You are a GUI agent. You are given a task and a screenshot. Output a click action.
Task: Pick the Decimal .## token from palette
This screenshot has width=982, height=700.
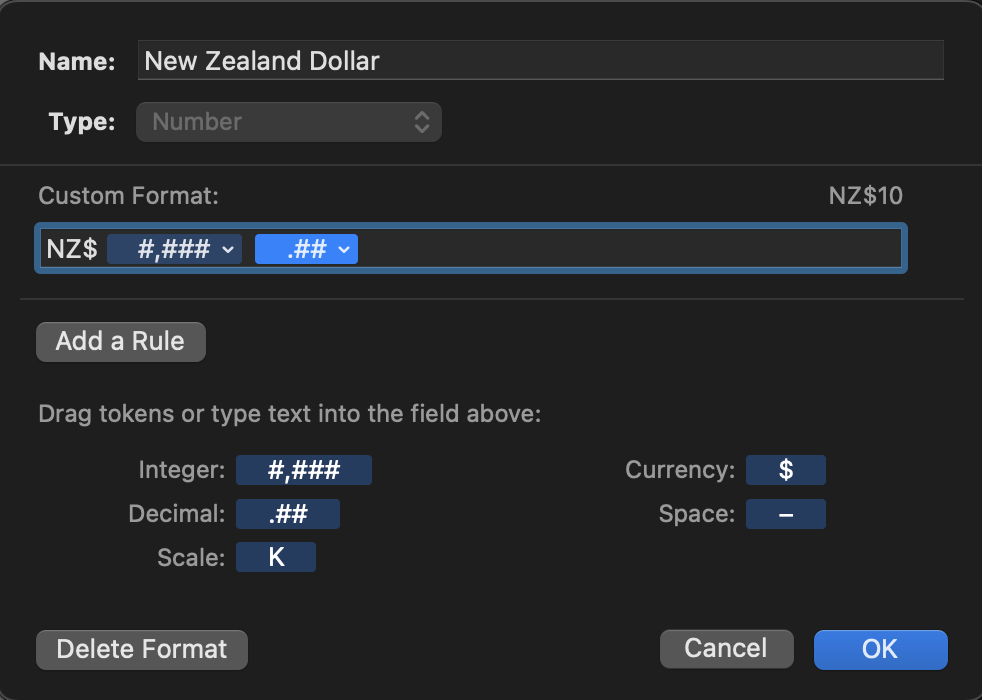pos(288,514)
